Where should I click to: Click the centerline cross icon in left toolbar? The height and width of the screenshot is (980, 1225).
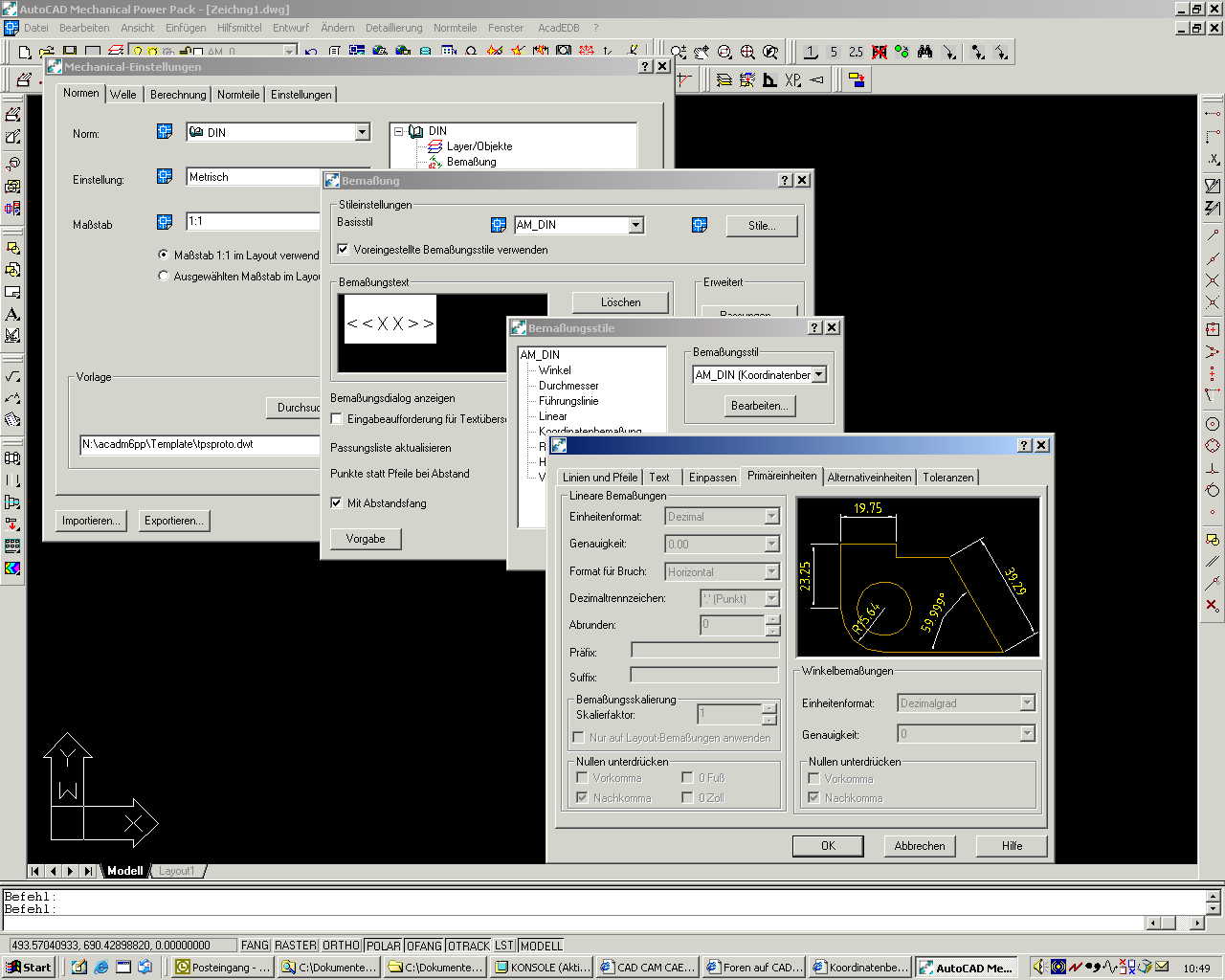pyautogui.click(x=12, y=208)
